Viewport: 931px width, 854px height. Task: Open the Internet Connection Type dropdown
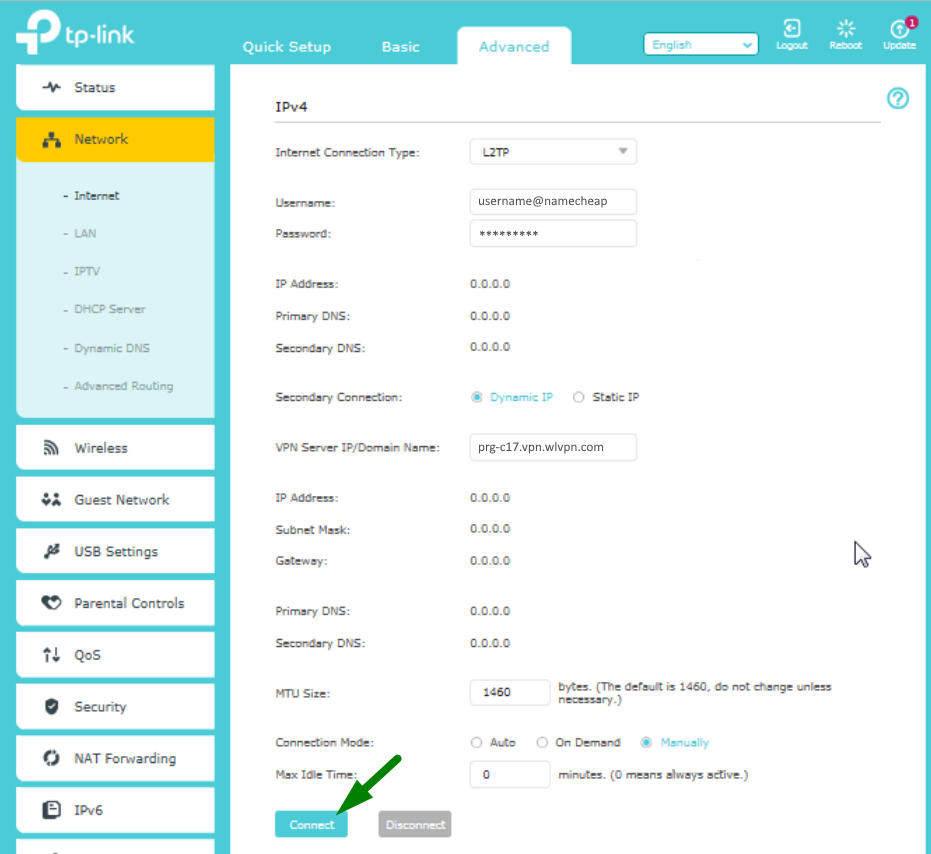coord(553,152)
